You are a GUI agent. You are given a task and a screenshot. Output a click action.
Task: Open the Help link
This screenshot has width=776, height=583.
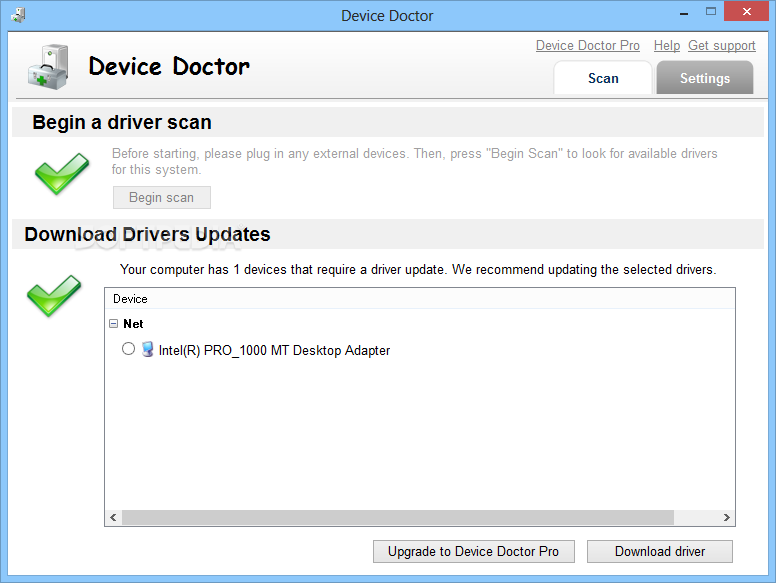[667, 46]
